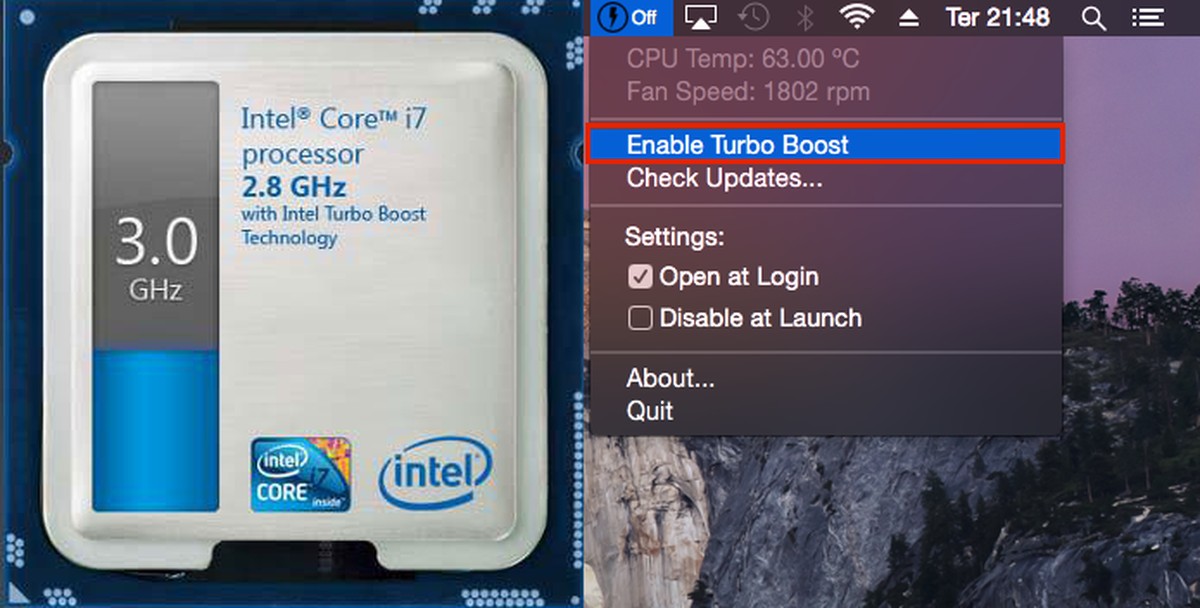
Task: Click the Fan Speed: 1802 rpm readout
Action: pyautogui.click(x=748, y=93)
